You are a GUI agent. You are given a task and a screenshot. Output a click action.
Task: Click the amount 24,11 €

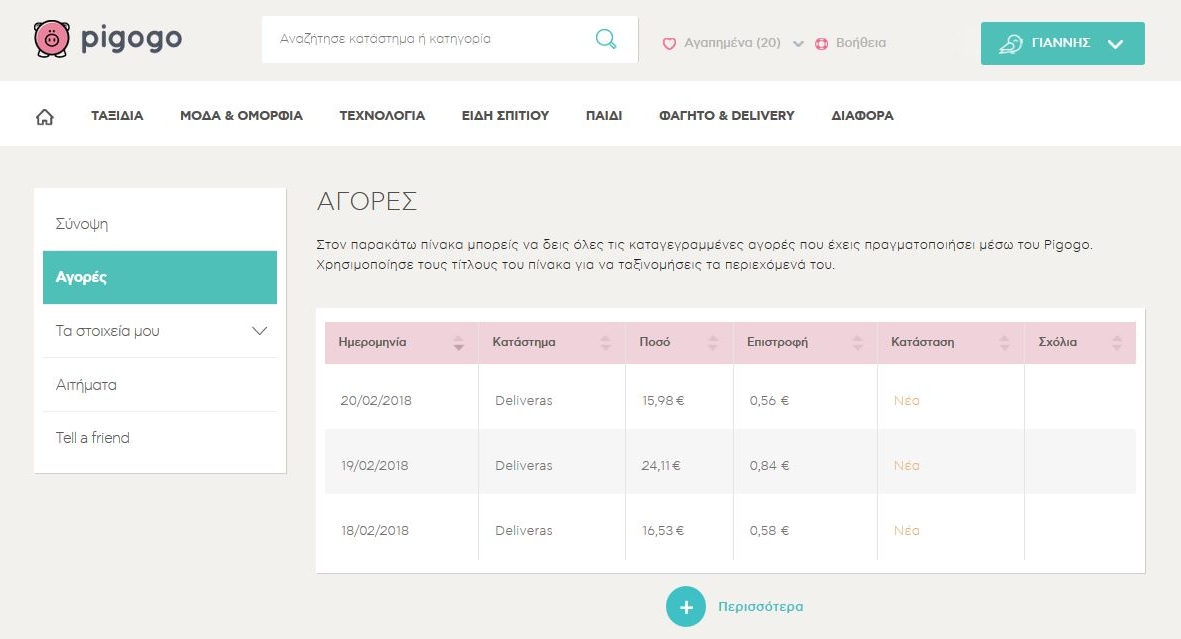[x=661, y=466]
